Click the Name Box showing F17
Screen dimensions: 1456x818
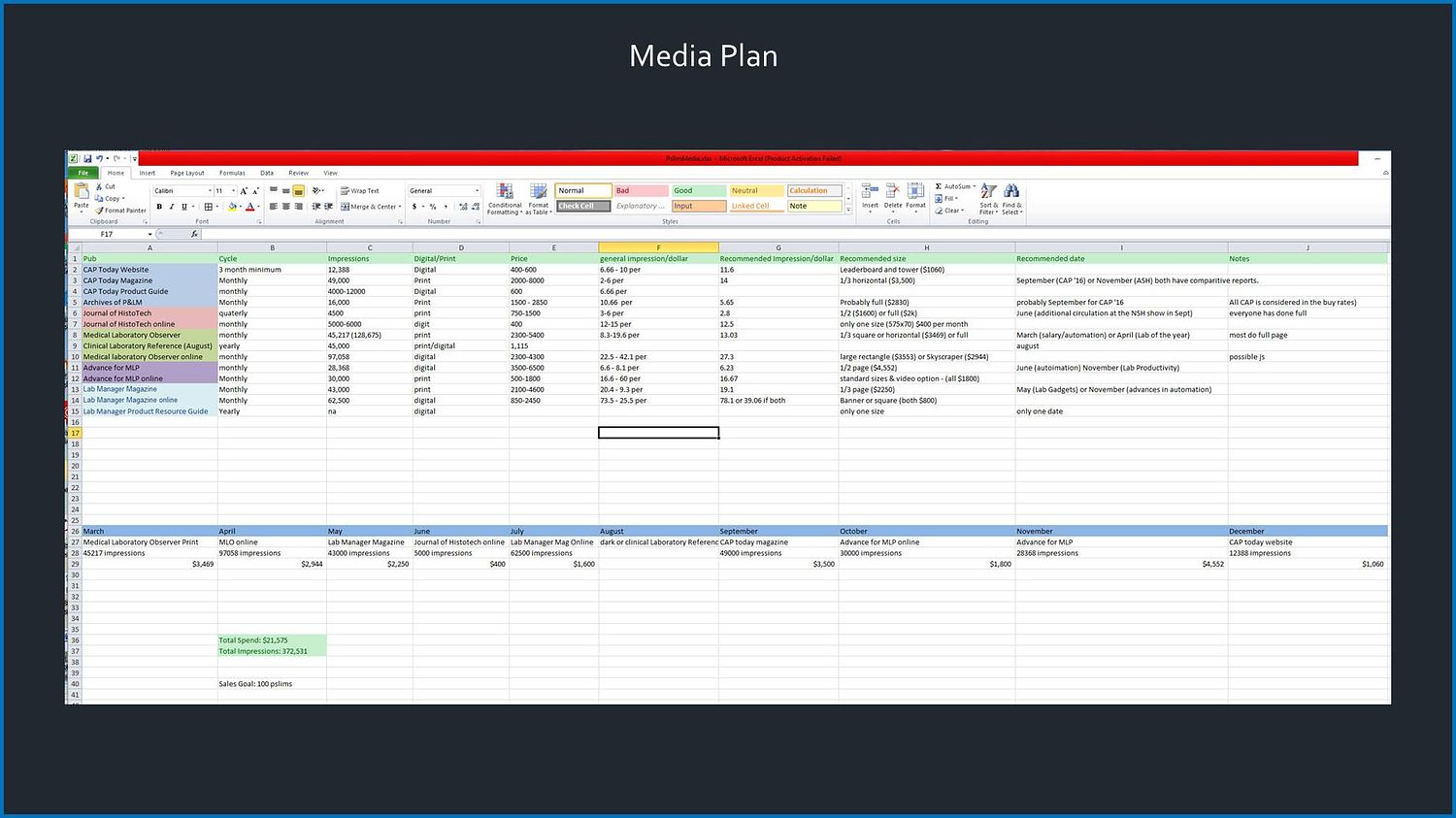110,234
